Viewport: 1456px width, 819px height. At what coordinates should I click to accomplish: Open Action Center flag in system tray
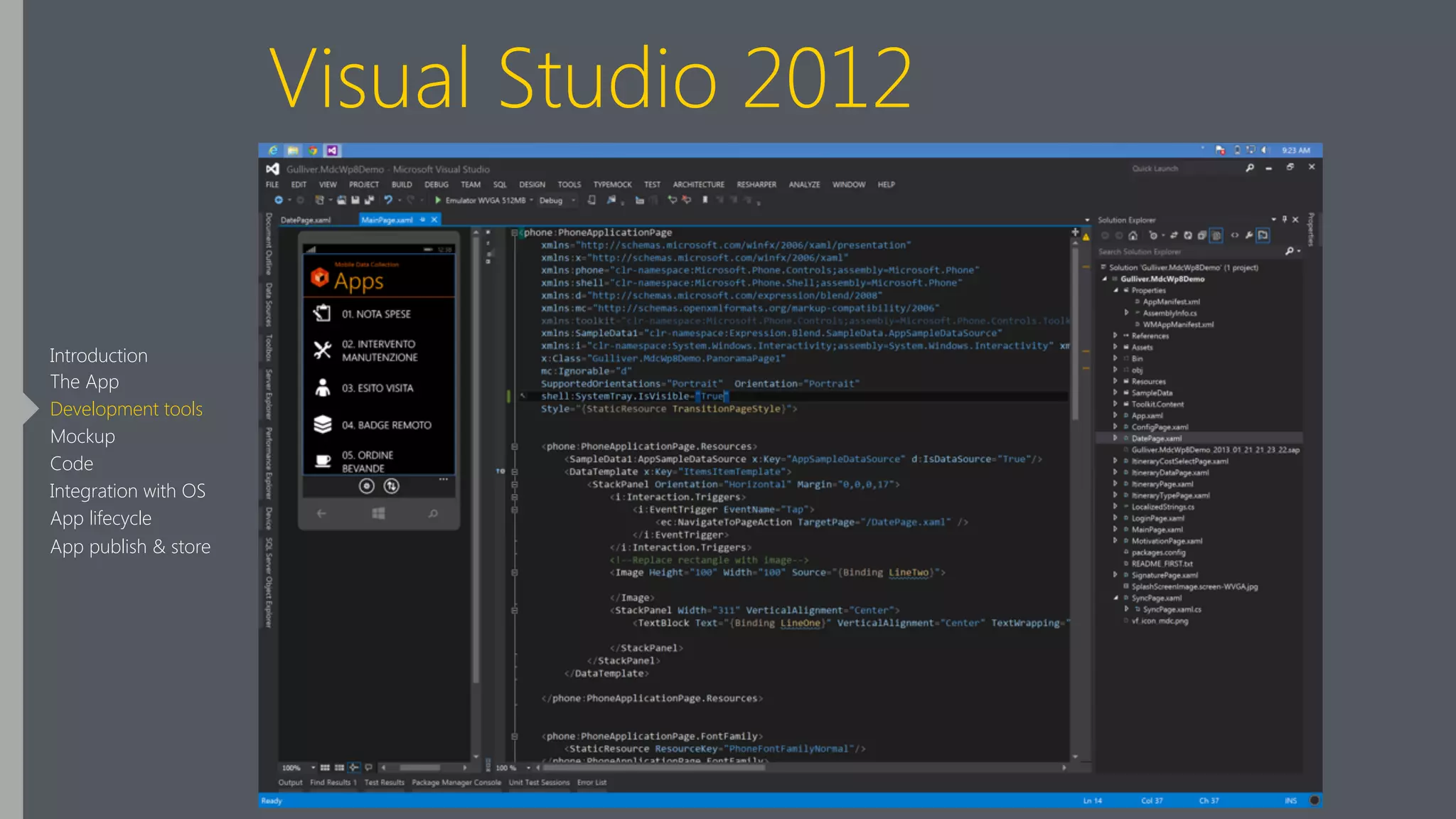[1221, 150]
